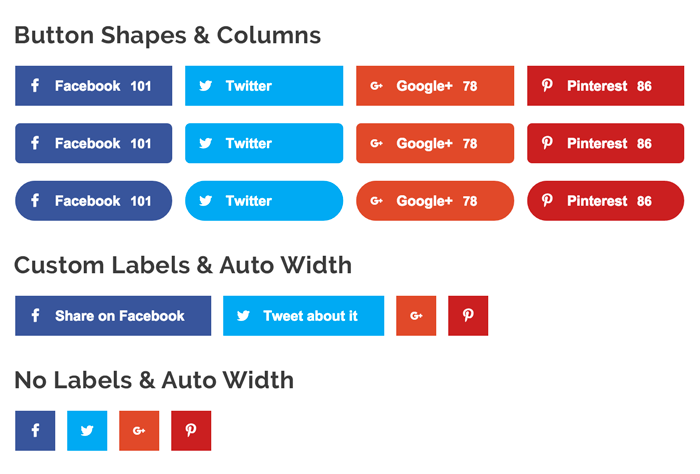This screenshot has width=700, height=474.
Task: Click the icon-only Facebook square button
Action: [x=35, y=431]
